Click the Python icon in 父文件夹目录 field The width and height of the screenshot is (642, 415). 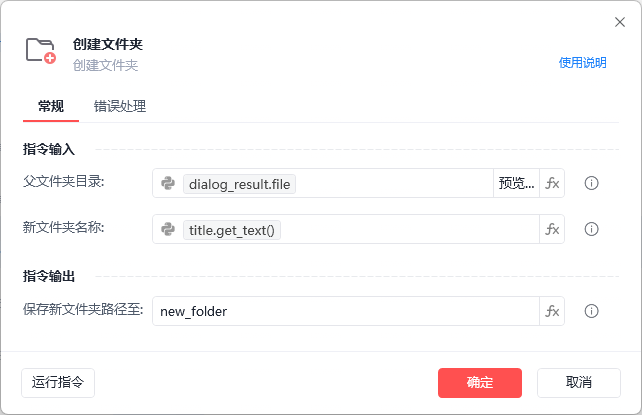tap(168, 183)
